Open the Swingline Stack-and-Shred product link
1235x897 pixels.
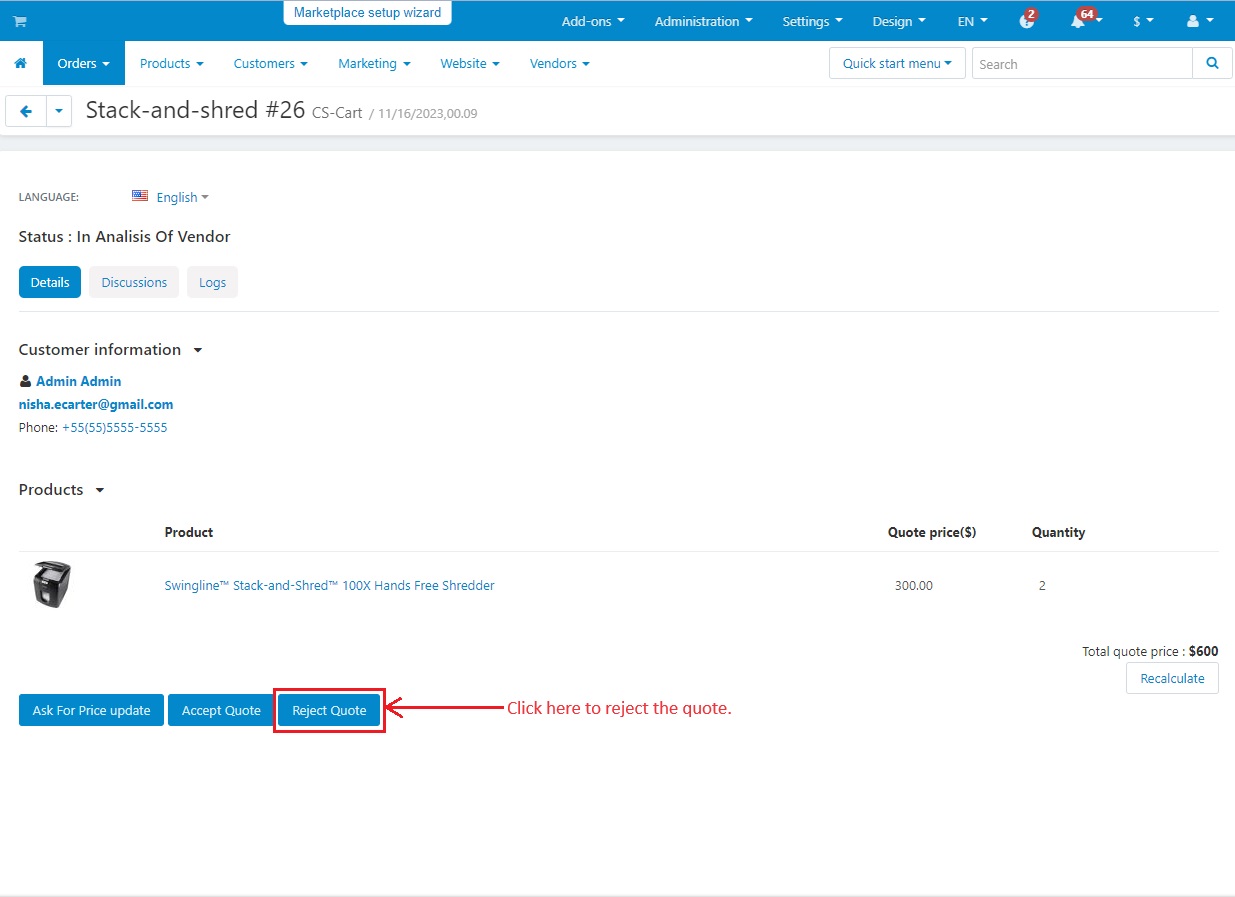[x=329, y=585]
